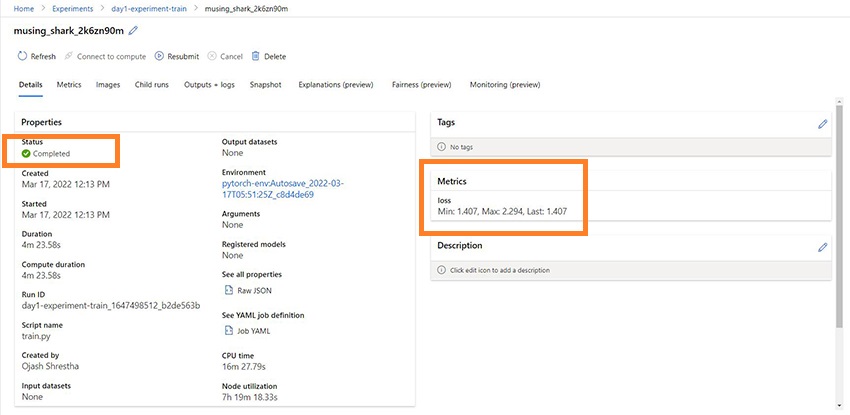
Task: Click the Refresh icon in the toolbar
Action: point(22,56)
